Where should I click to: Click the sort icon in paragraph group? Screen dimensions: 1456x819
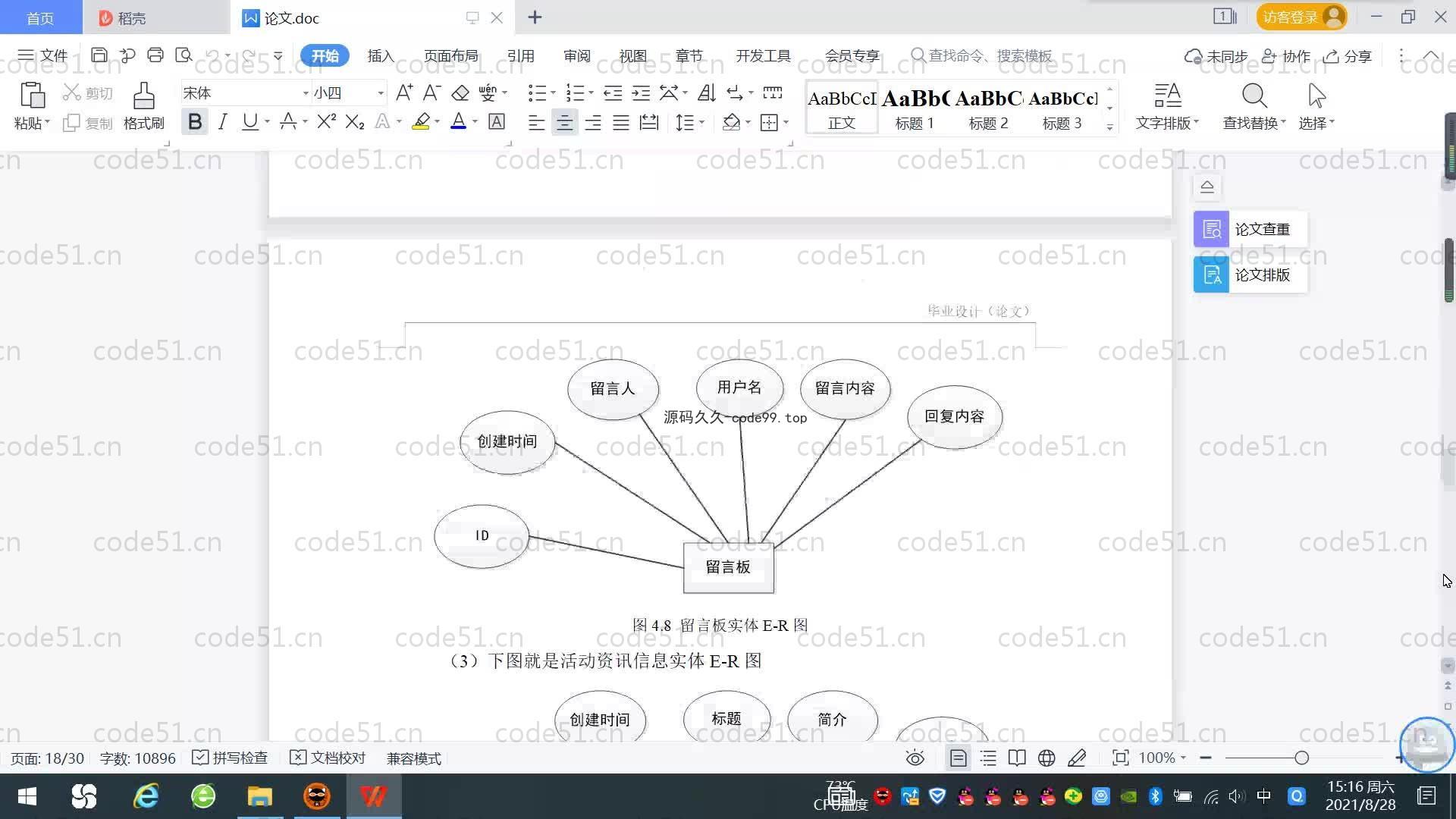[x=707, y=93]
